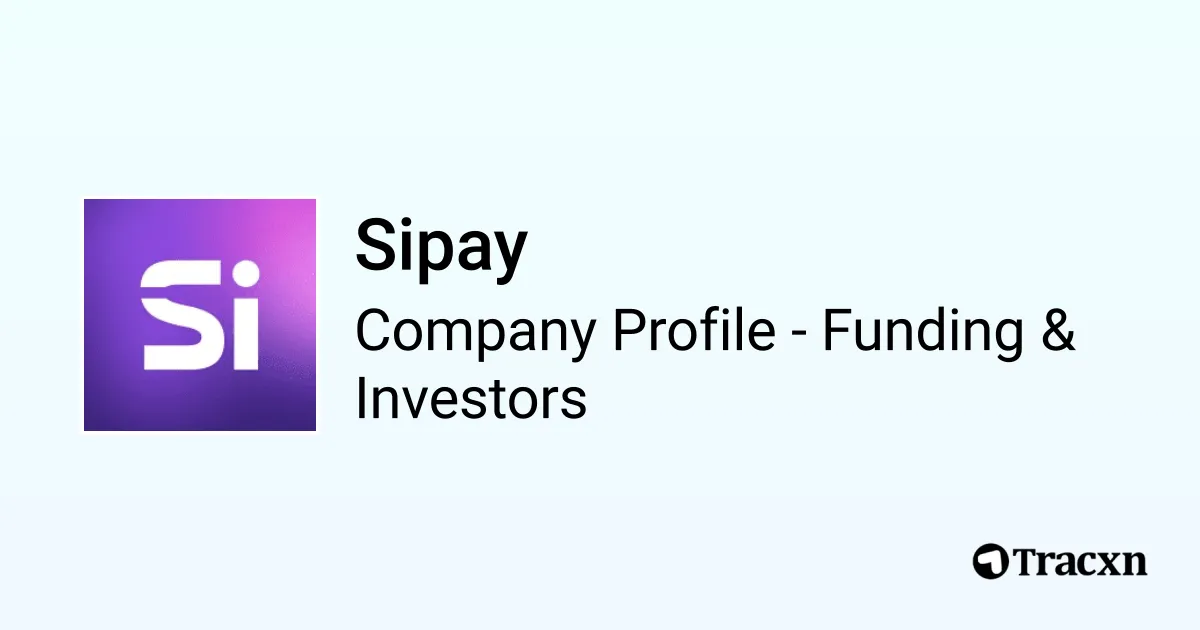Click the white letter i in the Sipay logo

(x=241, y=318)
